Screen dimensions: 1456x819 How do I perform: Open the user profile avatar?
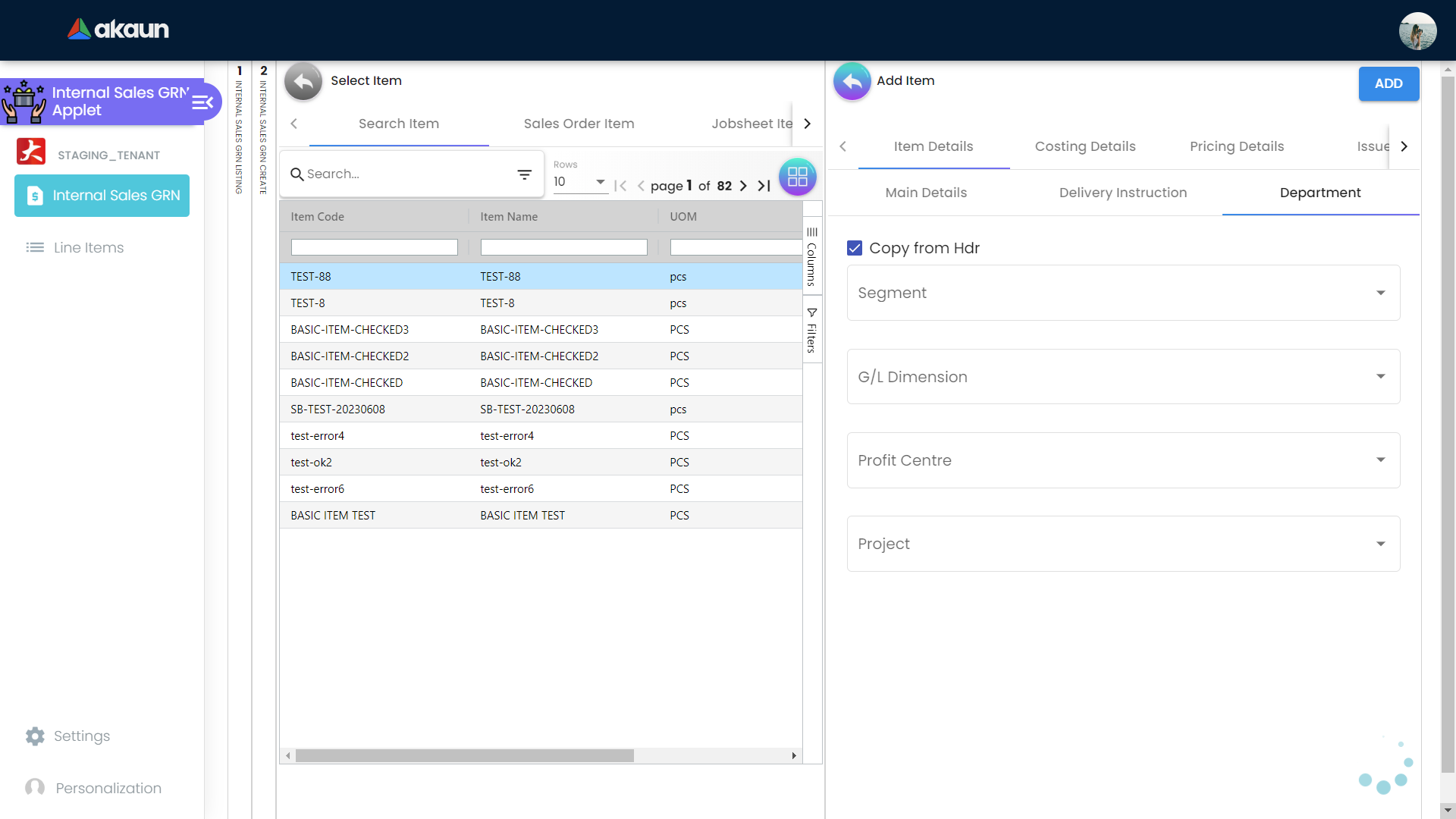[1417, 31]
